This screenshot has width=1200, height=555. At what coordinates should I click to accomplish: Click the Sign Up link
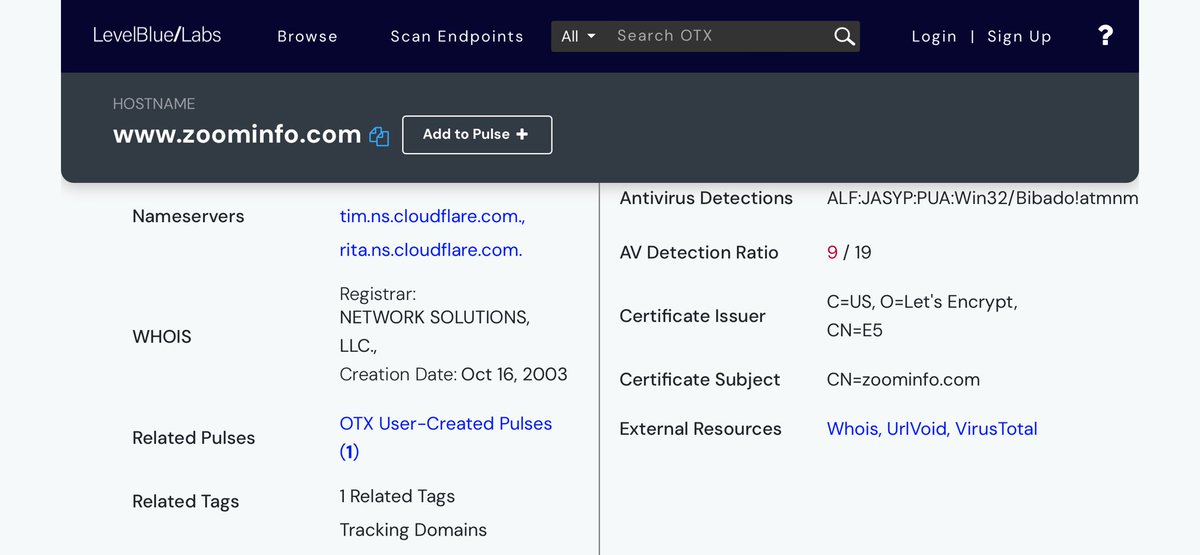coord(1019,36)
